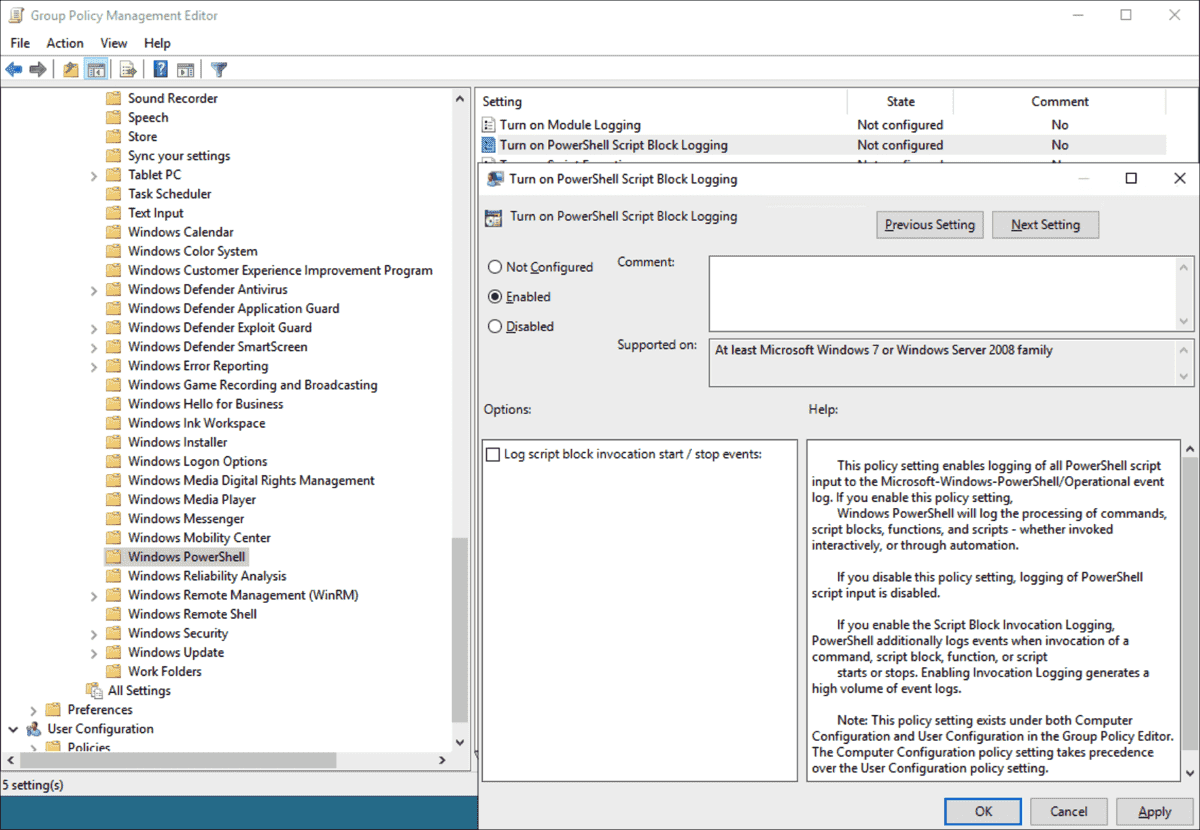Click the policy icon beside the dialog heading

(x=493, y=216)
